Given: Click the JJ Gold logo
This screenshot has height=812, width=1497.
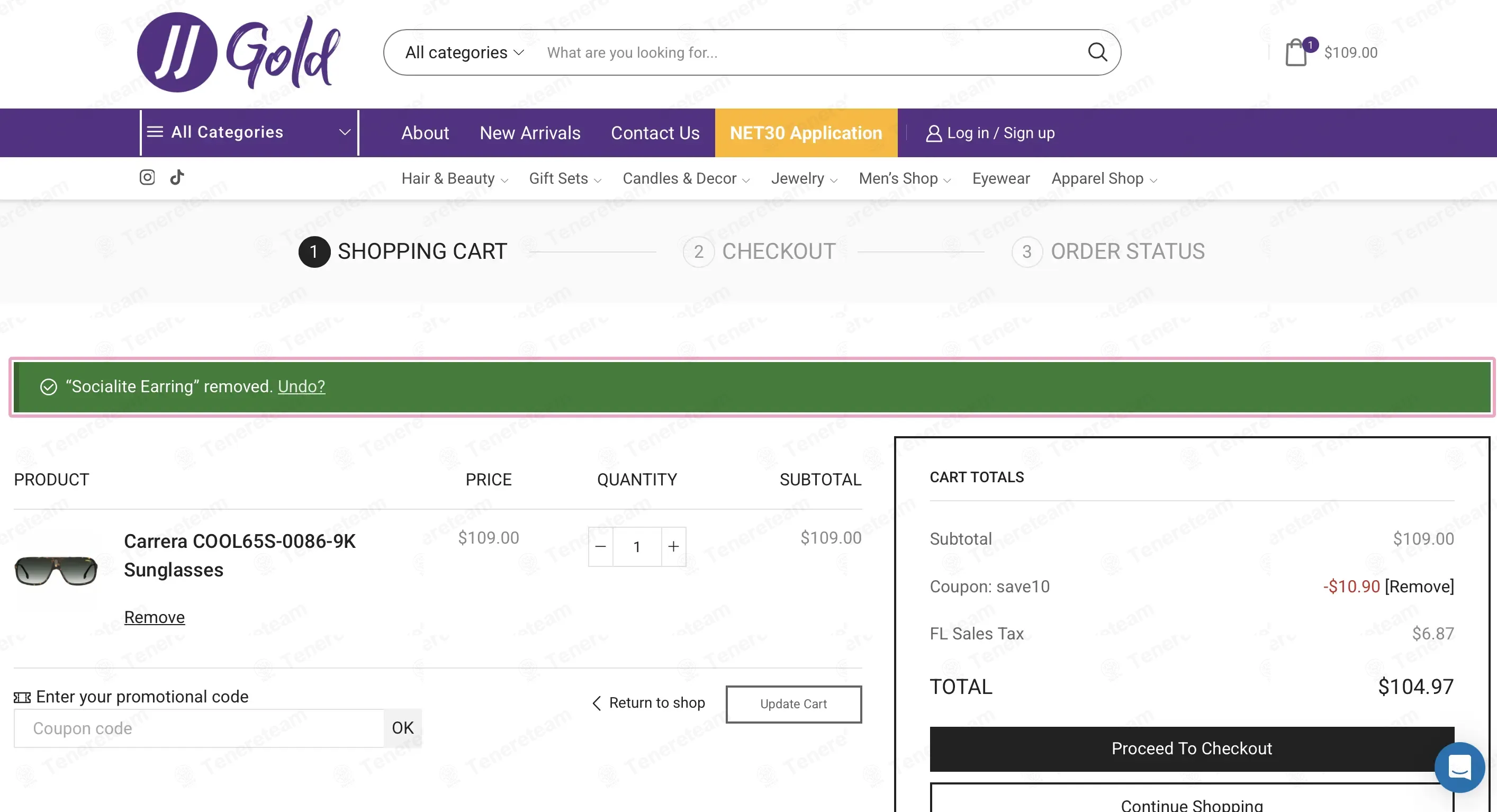Looking at the screenshot, I should click(238, 52).
